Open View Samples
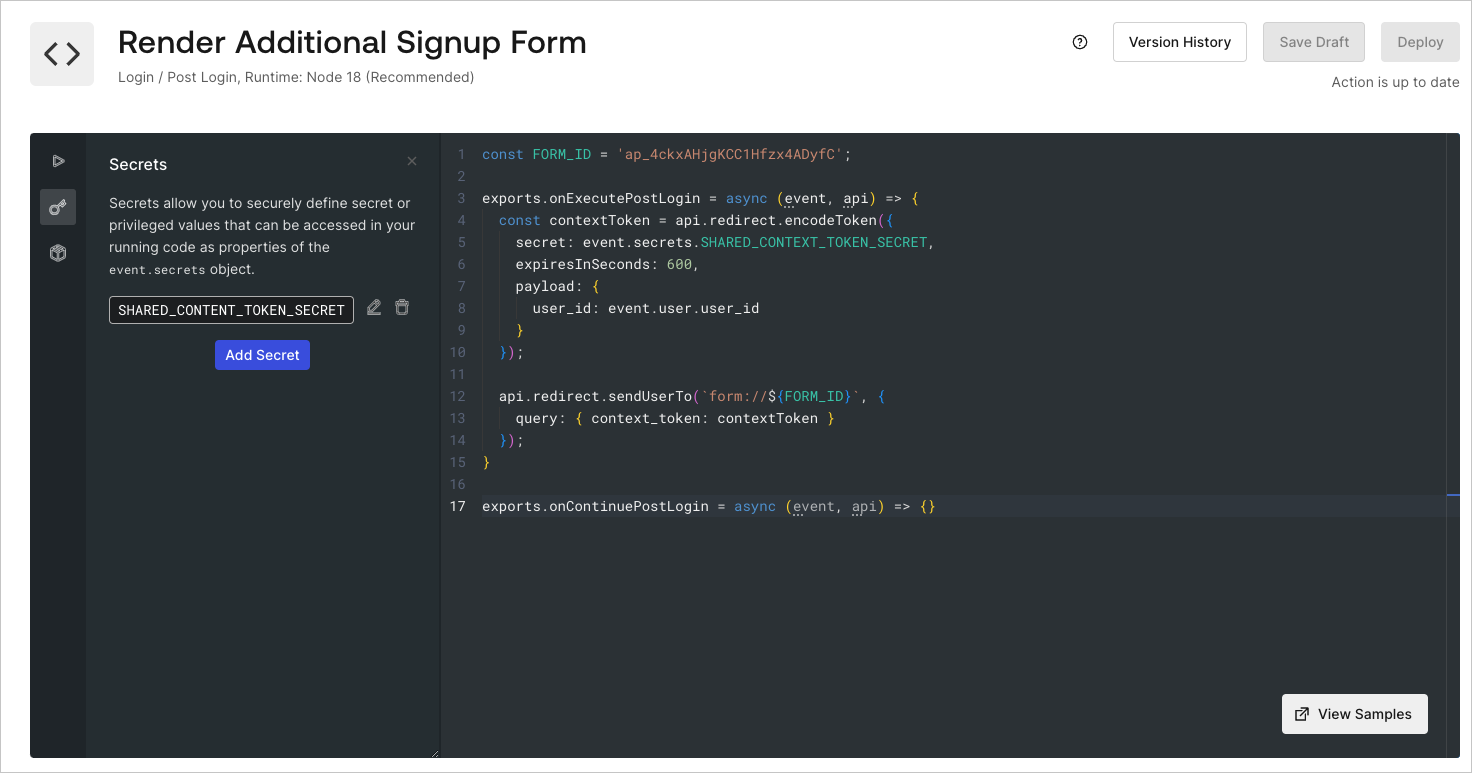 pos(1355,714)
